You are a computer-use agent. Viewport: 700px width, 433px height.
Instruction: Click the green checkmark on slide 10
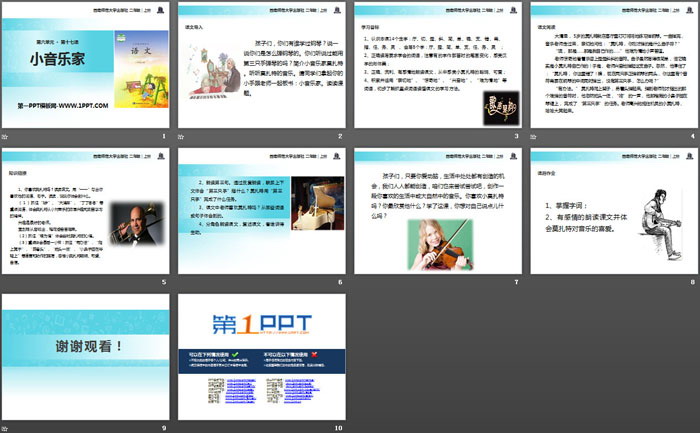234,354
